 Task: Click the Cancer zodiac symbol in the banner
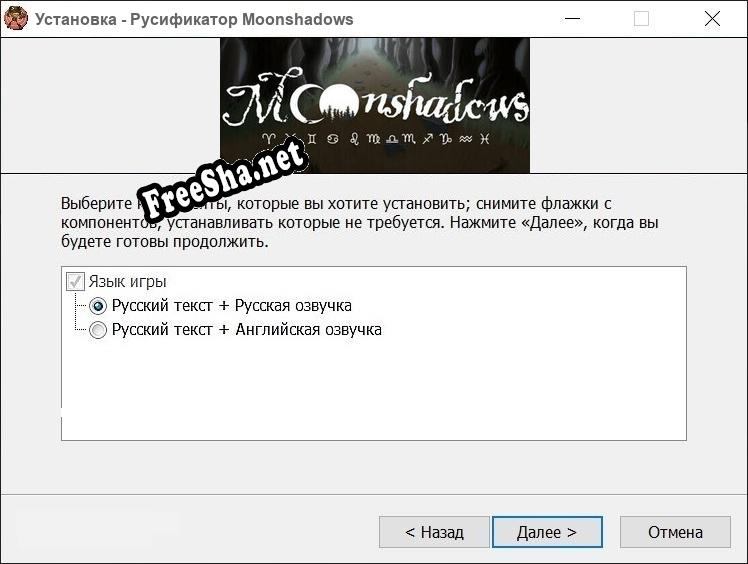click(x=333, y=139)
